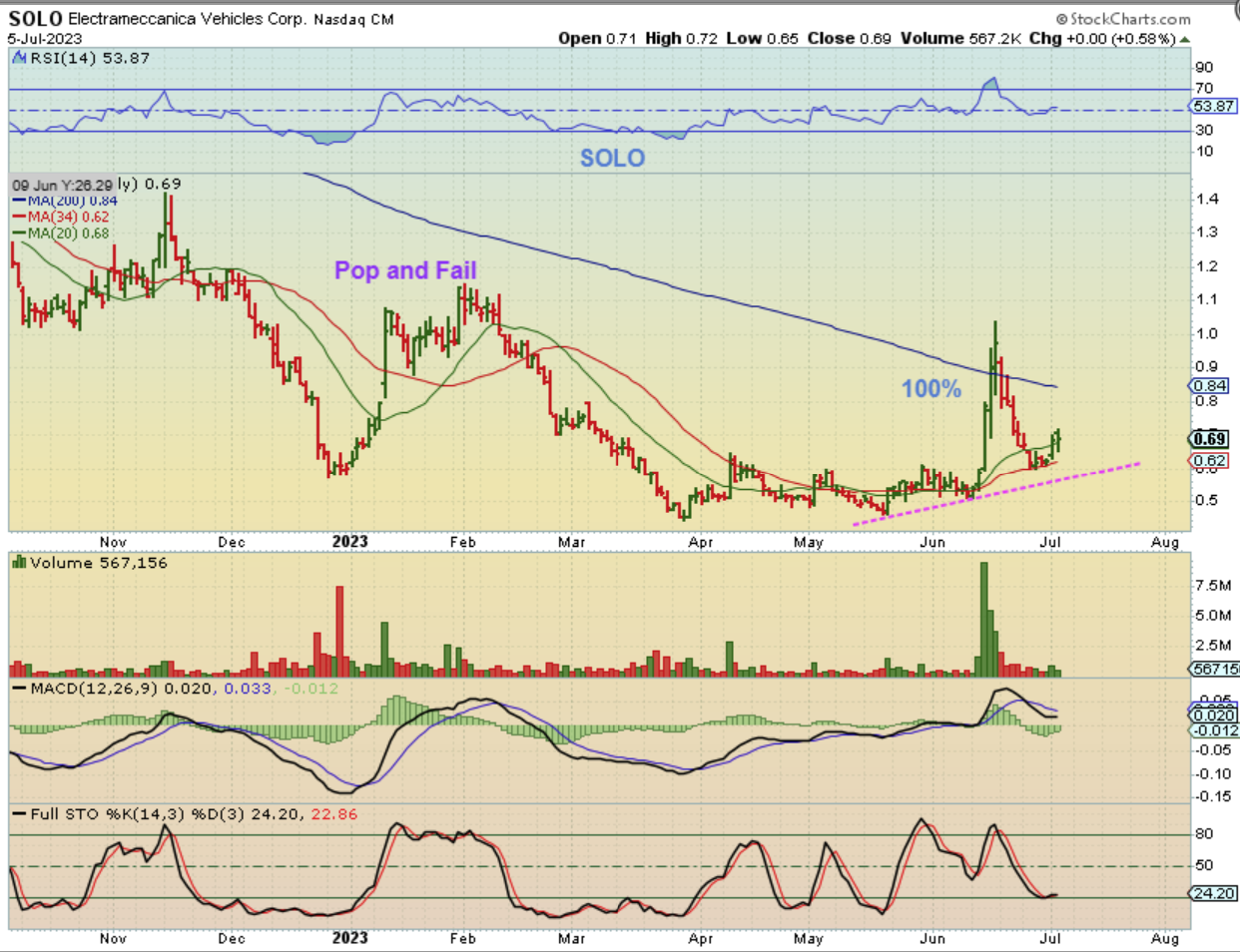Click the tall red late-December volume bar
Image resolution: width=1240 pixels, height=952 pixels.
click(x=339, y=631)
